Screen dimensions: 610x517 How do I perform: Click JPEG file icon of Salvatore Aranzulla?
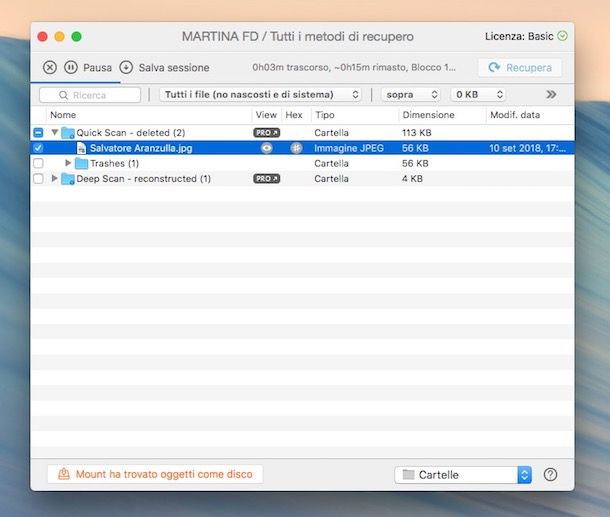[81, 148]
